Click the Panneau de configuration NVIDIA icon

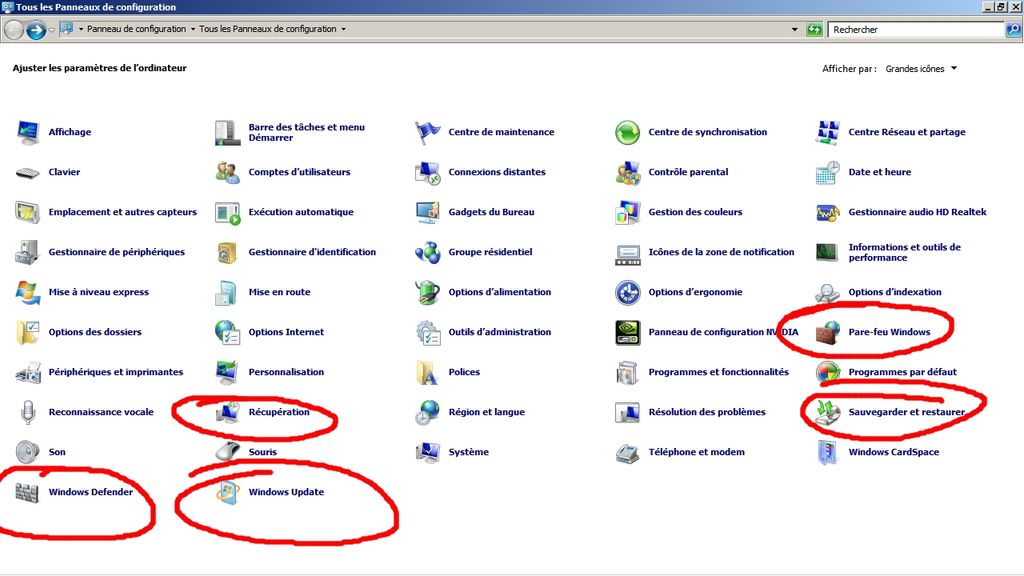pos(628,332)
